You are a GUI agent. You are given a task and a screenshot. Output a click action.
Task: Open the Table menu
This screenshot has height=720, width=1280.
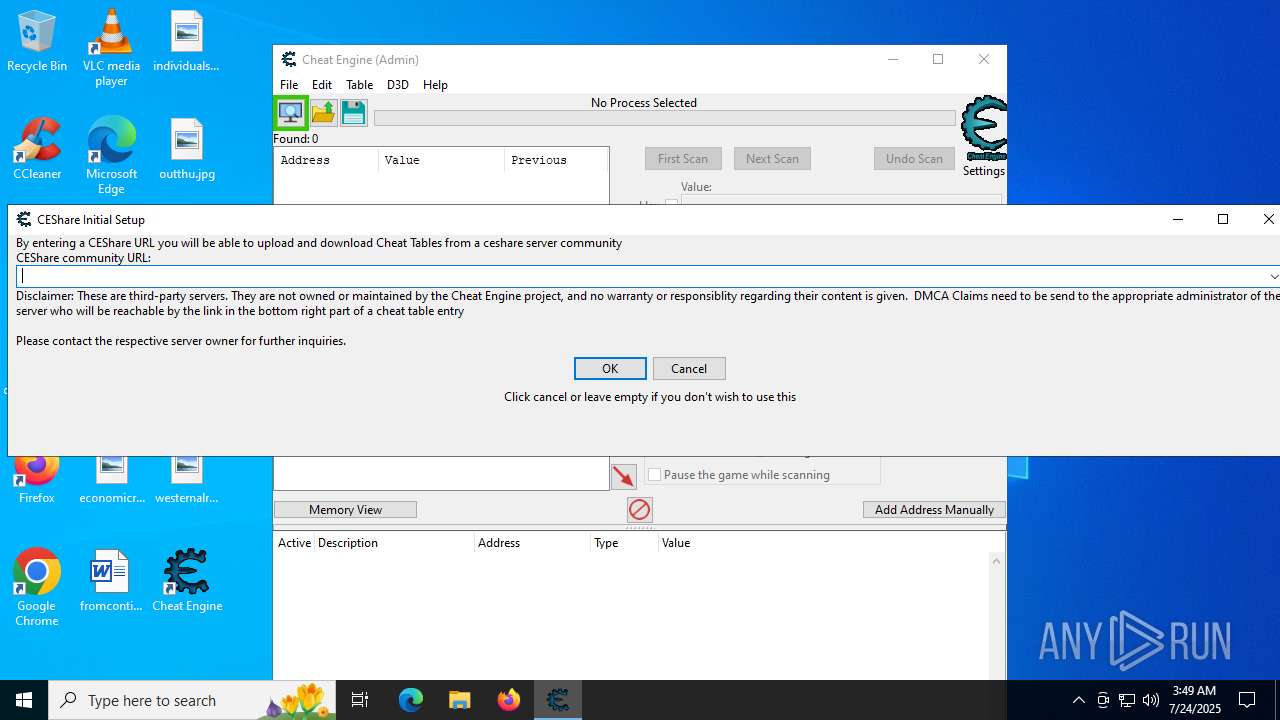pos(359,85)
